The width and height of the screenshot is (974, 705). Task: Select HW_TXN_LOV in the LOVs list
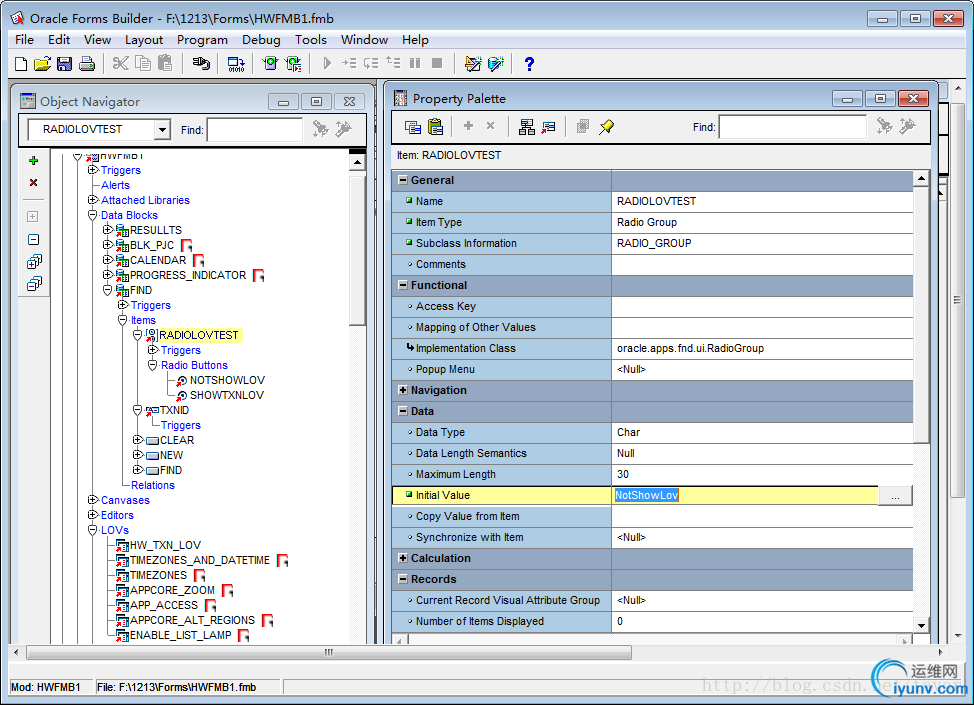point(165,545)
